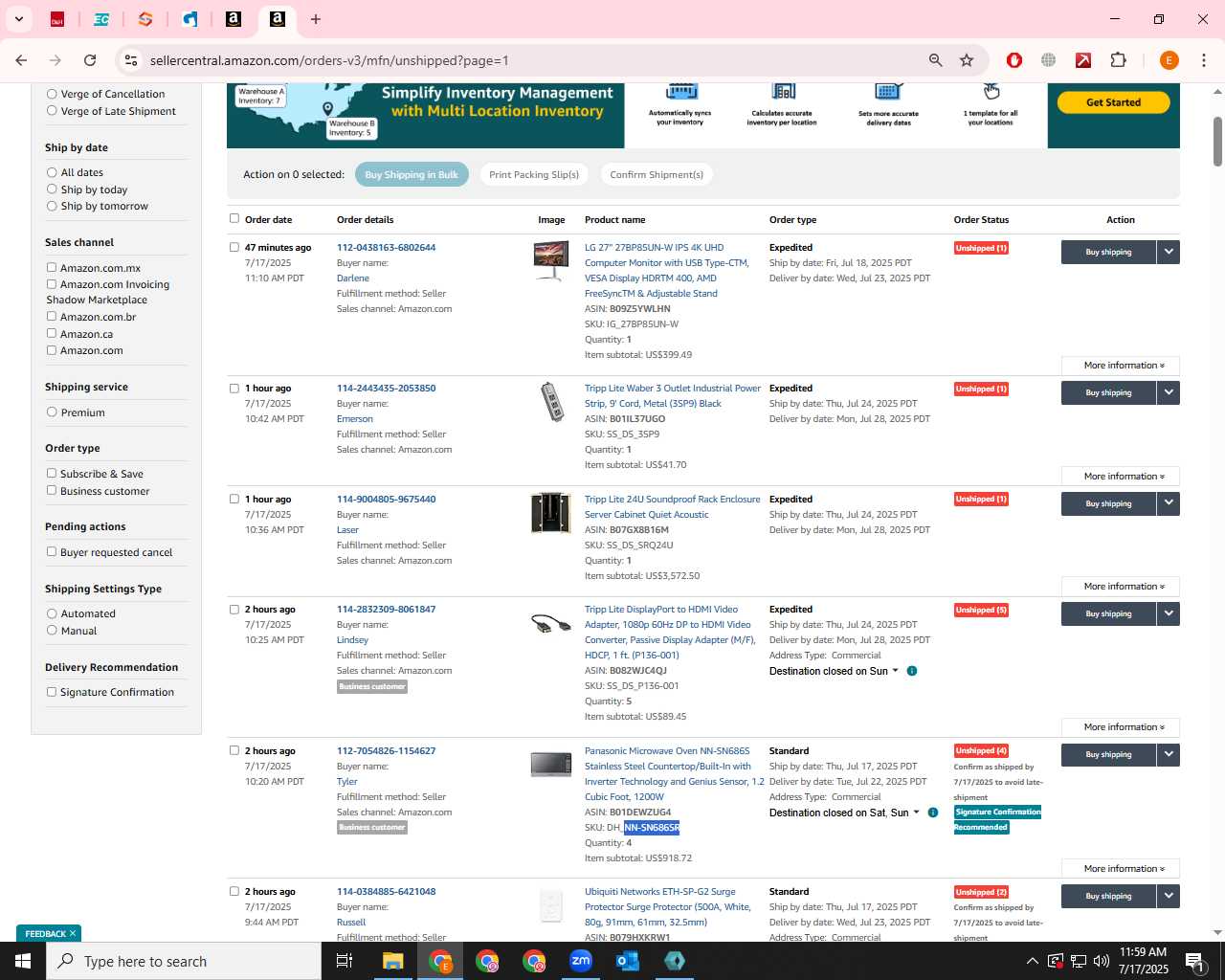Open Windows Start menu
Image resolution: width=1225 pixels, height=980 pixels.
tap(23, 961)
